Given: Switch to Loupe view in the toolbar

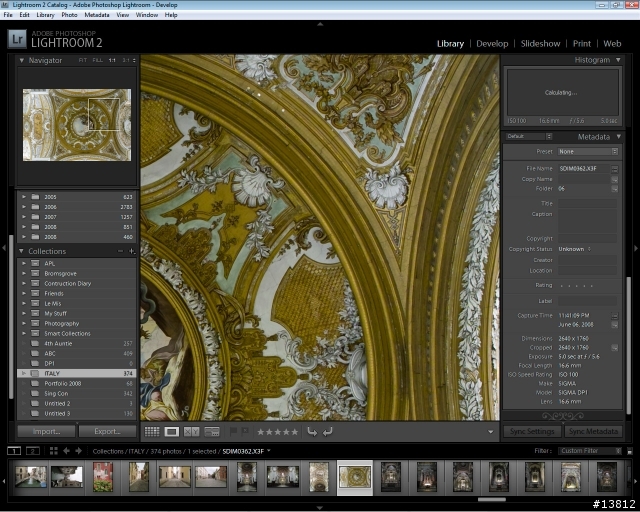Looking at the screenshot, I should tap(171, 432).
